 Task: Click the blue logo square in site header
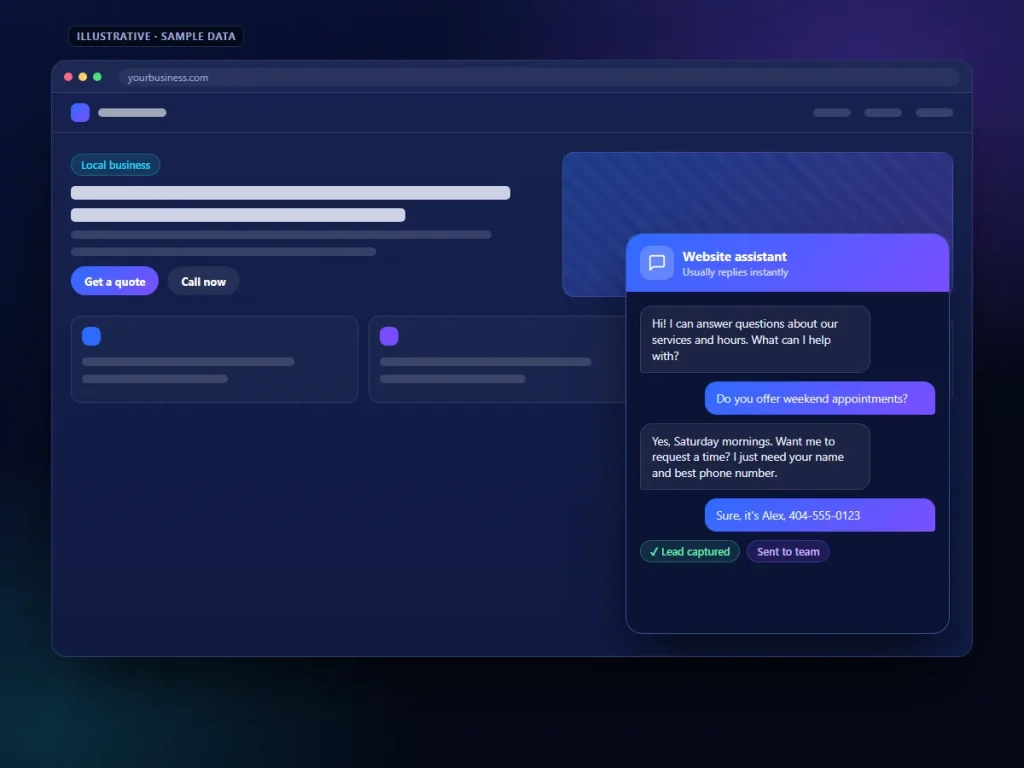pyautogui.click(x=80, y=112)
